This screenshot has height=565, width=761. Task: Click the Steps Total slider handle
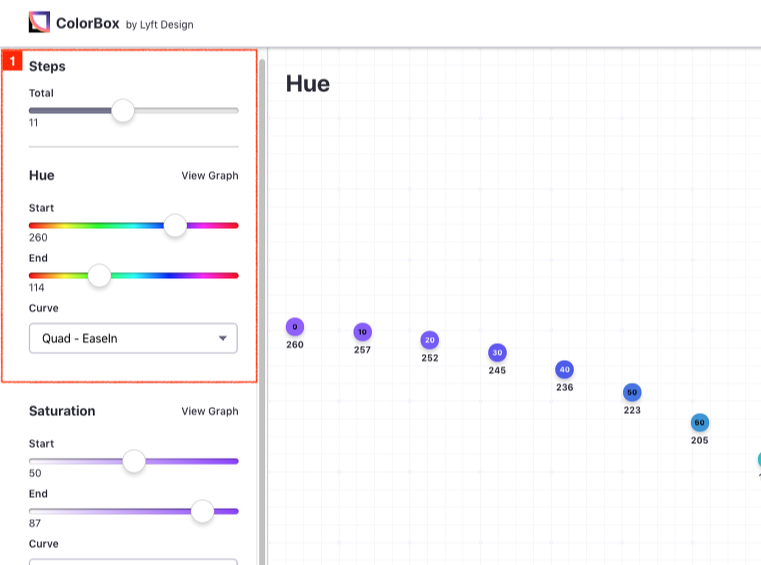point(123,111)
